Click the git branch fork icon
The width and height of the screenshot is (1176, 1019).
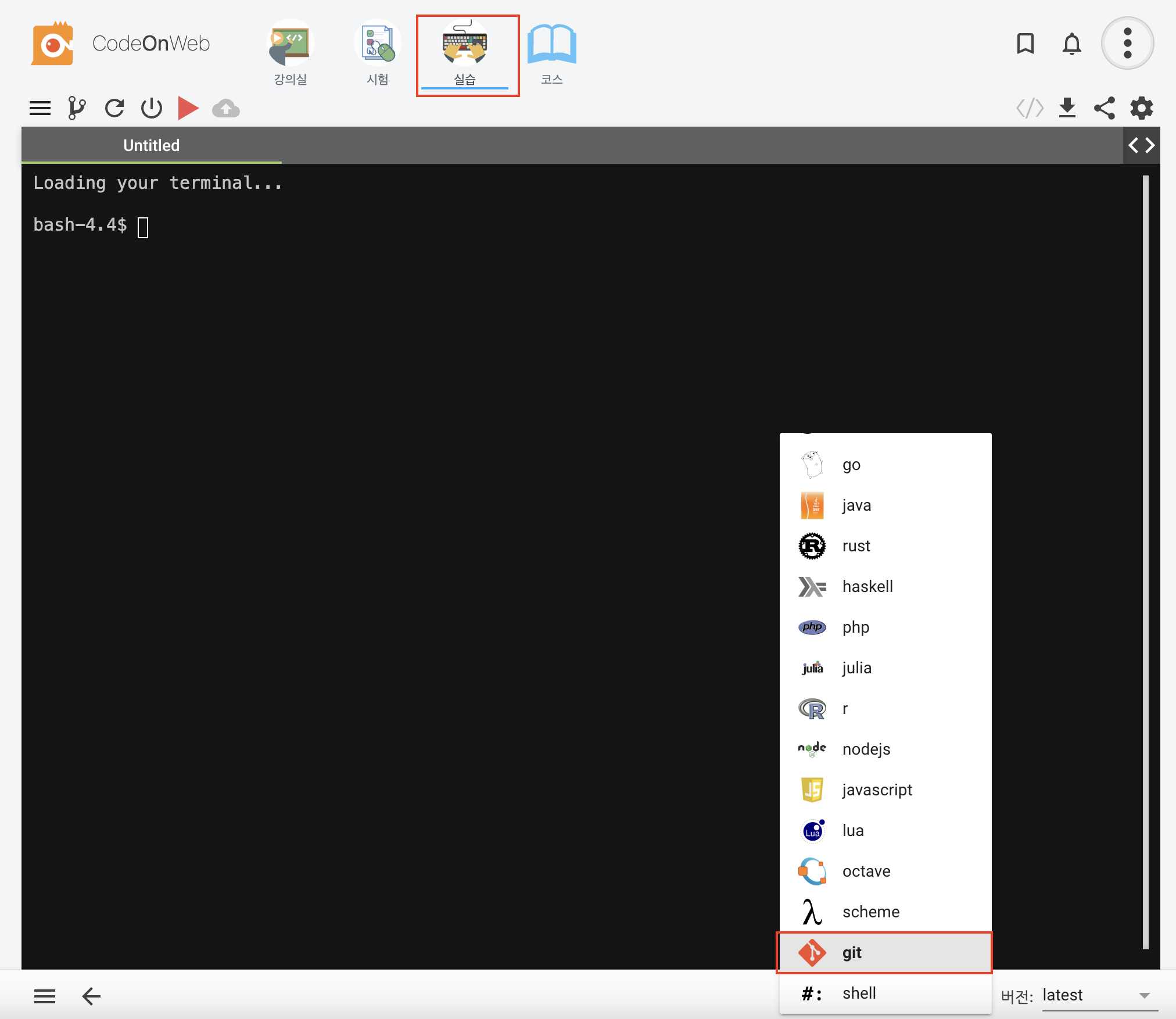click(x=76, y=109)
